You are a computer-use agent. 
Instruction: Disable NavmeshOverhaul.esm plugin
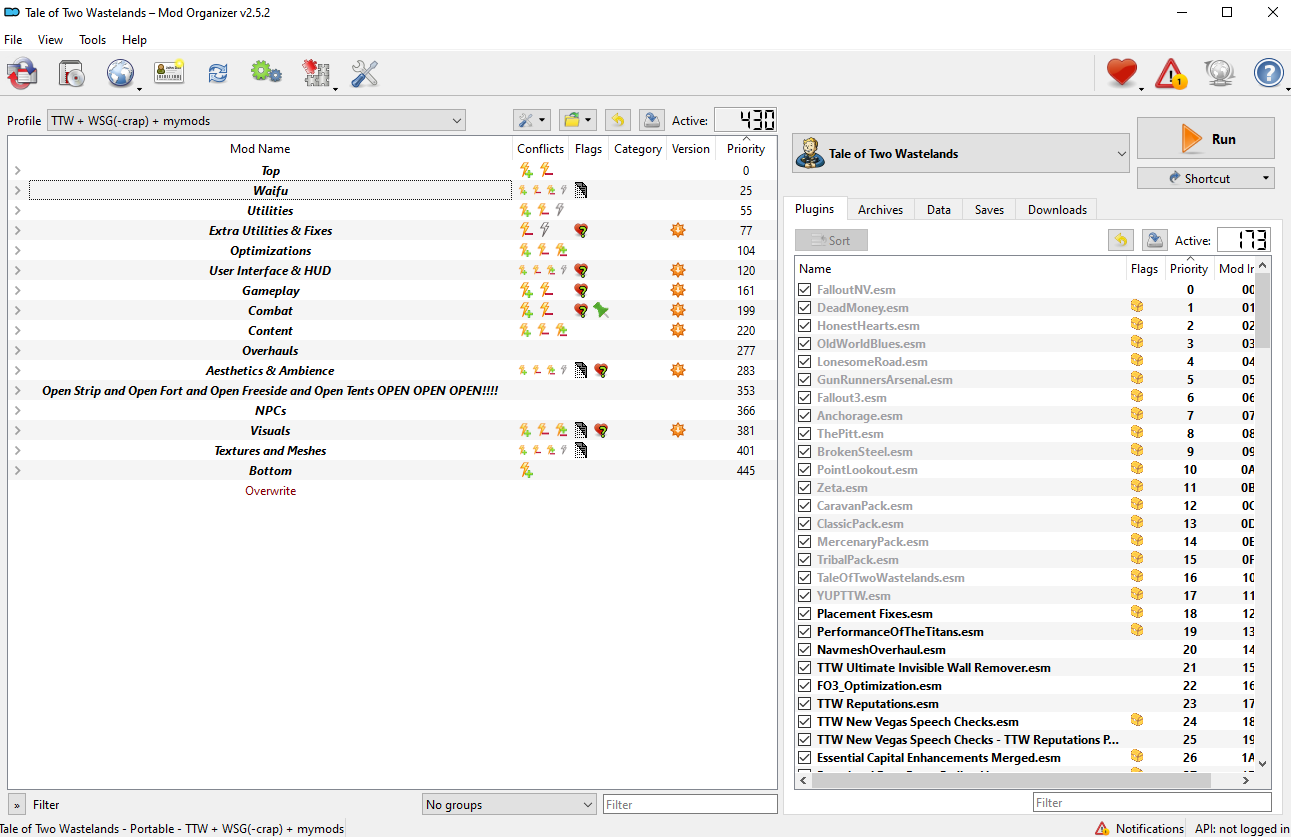coord(805,649)
